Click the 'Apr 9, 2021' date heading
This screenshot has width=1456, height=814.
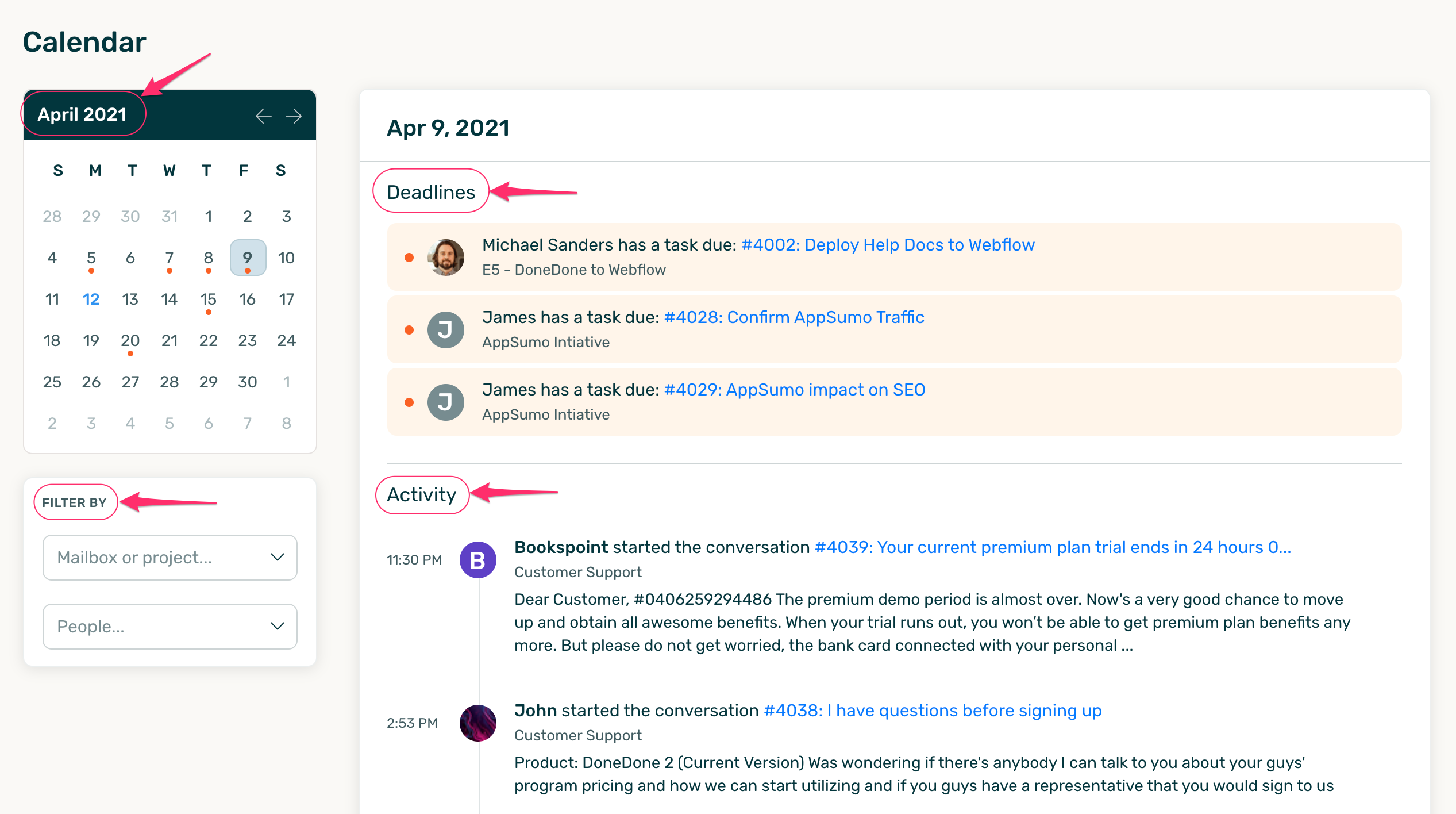point(448,128)
